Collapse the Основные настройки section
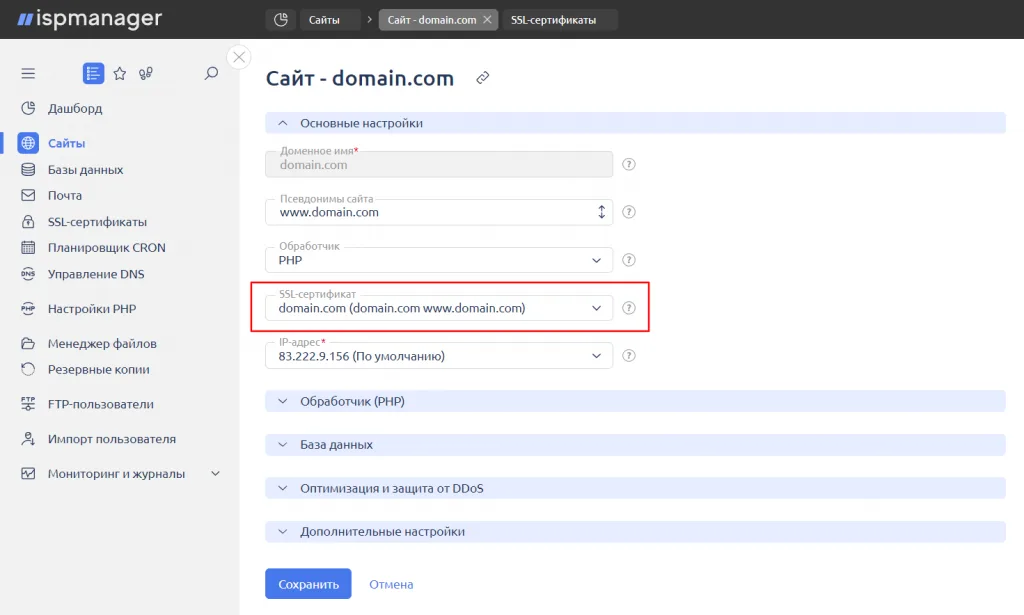 tap(635, 123)
